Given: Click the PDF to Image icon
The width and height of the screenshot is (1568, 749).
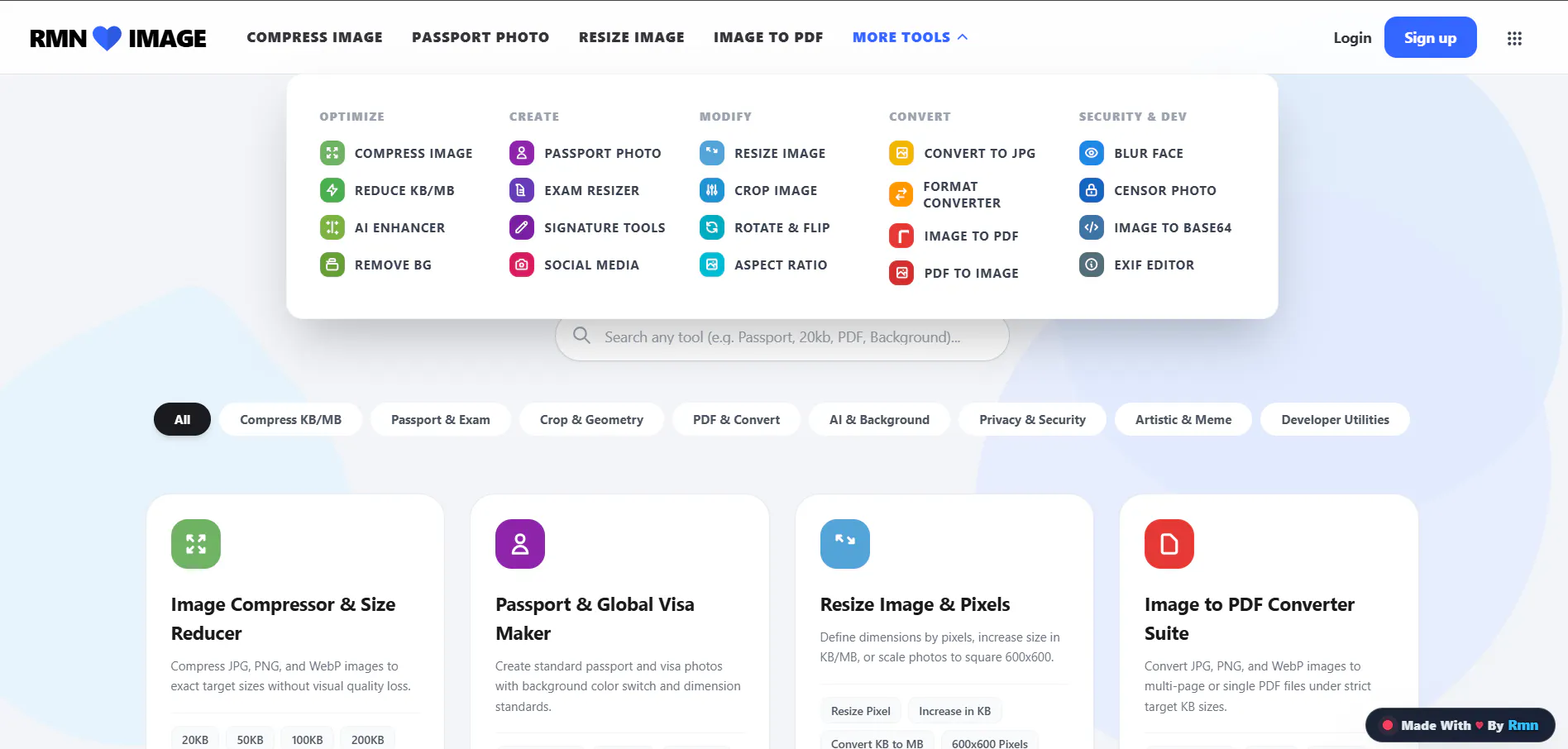Looking at the screenshot, I should pos(901,273).
